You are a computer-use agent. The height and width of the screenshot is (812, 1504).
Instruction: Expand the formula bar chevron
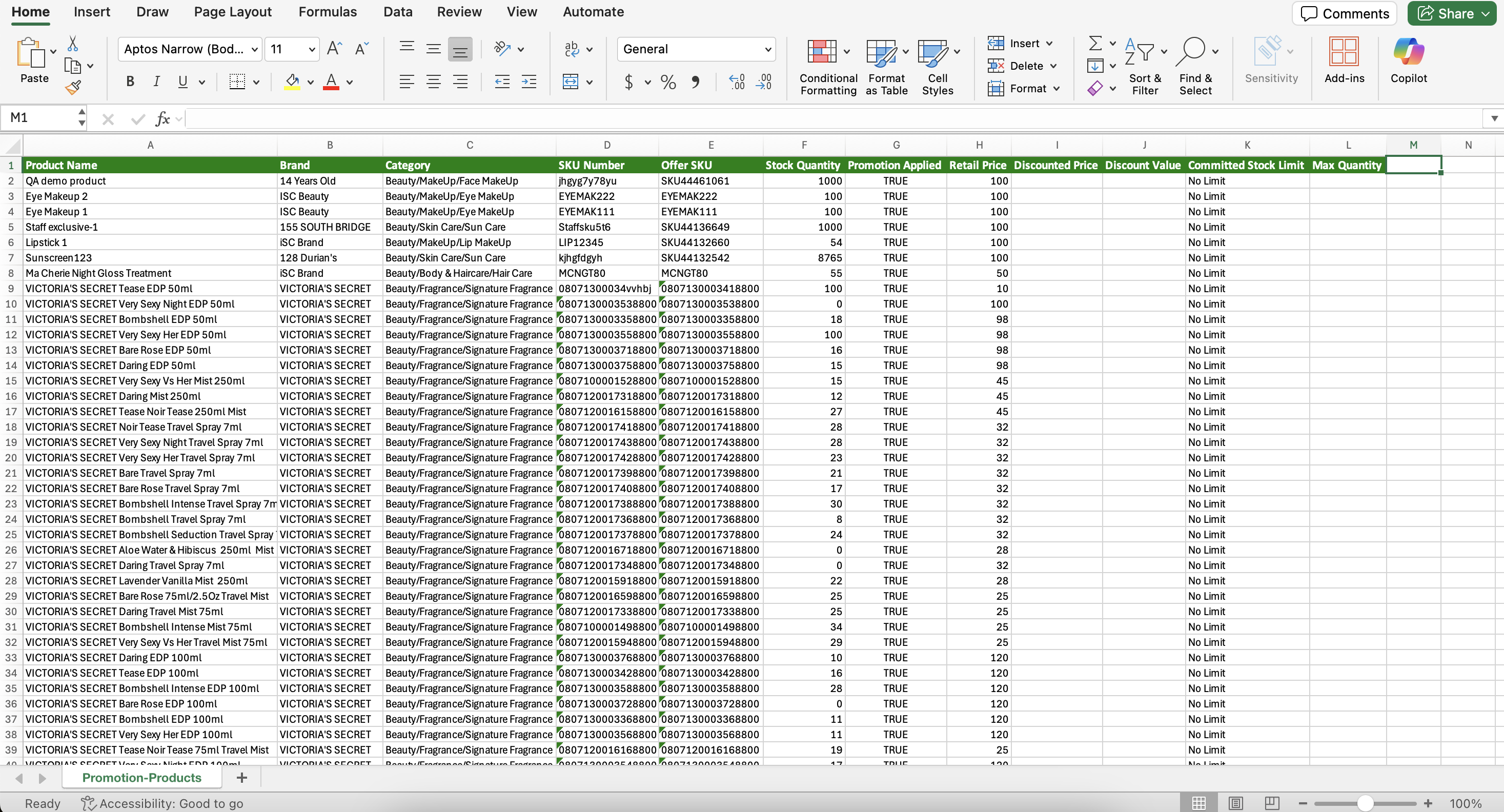[x=1493, y=118]
